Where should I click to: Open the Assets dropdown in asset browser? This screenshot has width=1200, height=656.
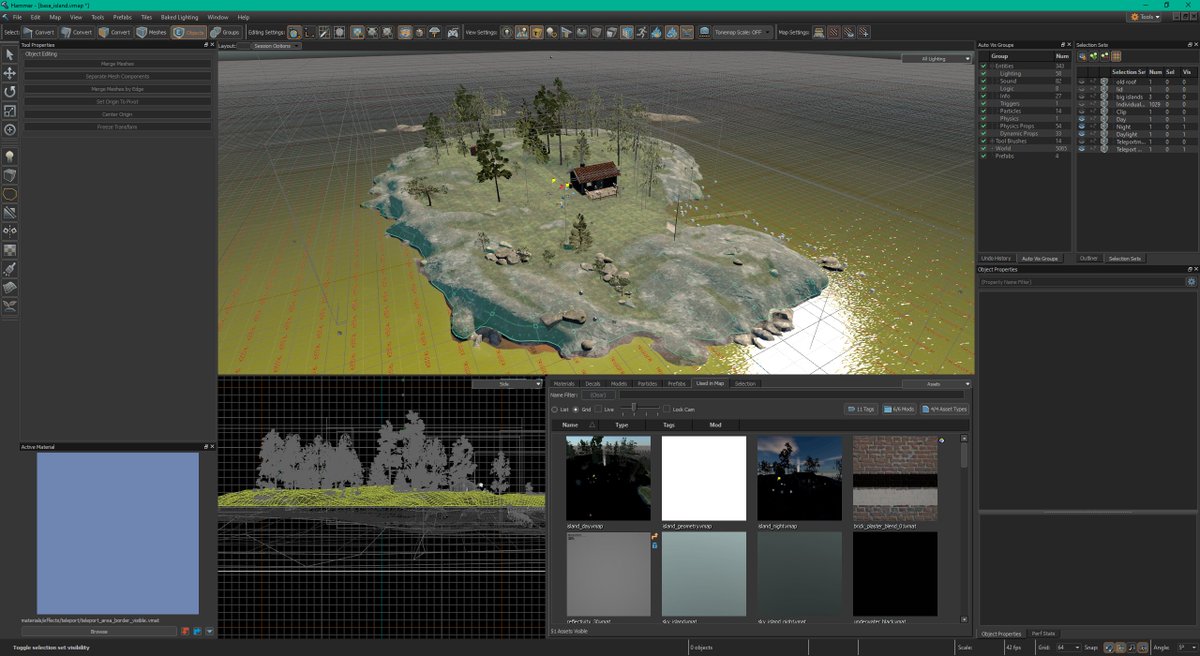(936, 384)
